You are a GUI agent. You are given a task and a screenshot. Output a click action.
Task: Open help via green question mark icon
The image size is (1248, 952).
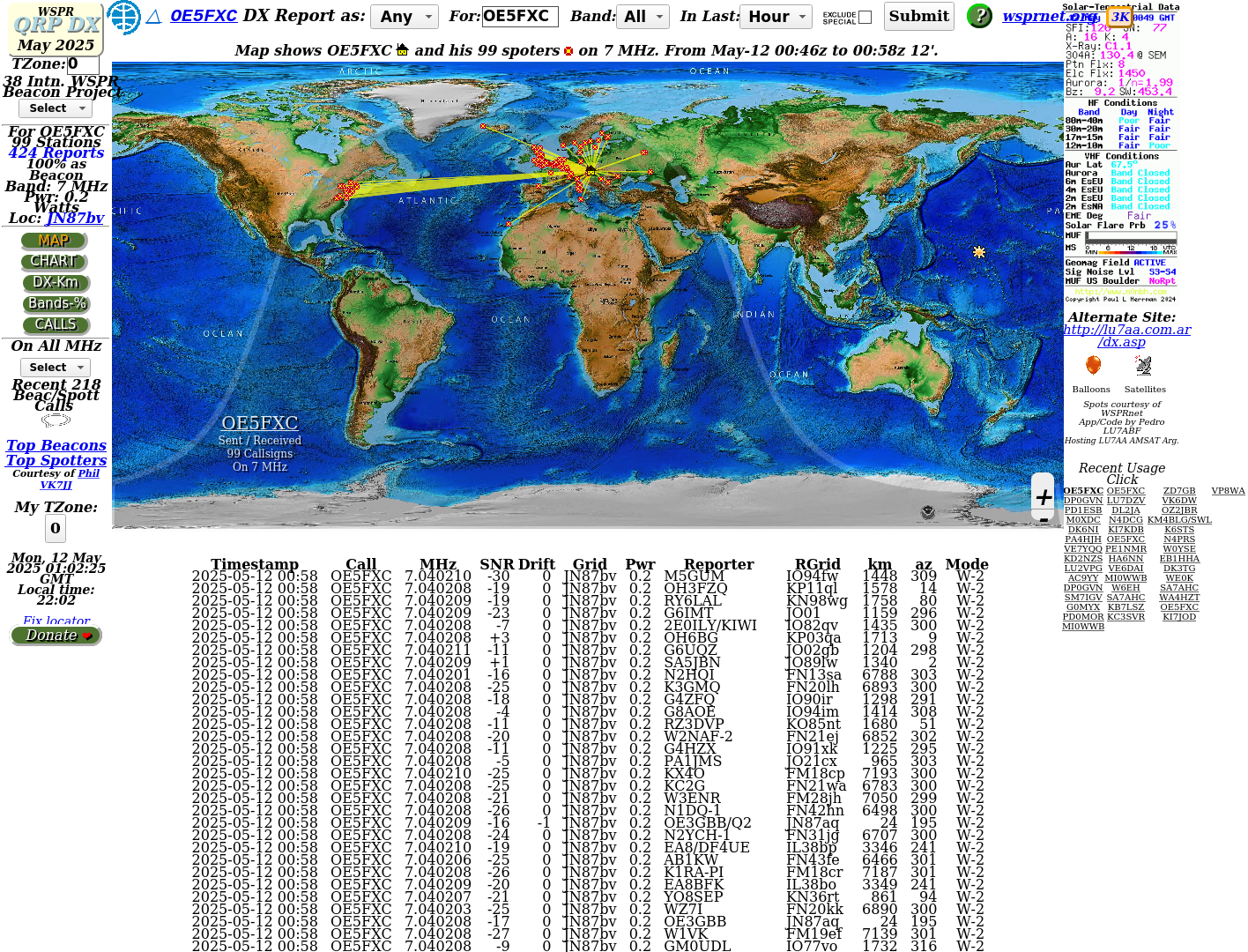[x=979, y=16]
